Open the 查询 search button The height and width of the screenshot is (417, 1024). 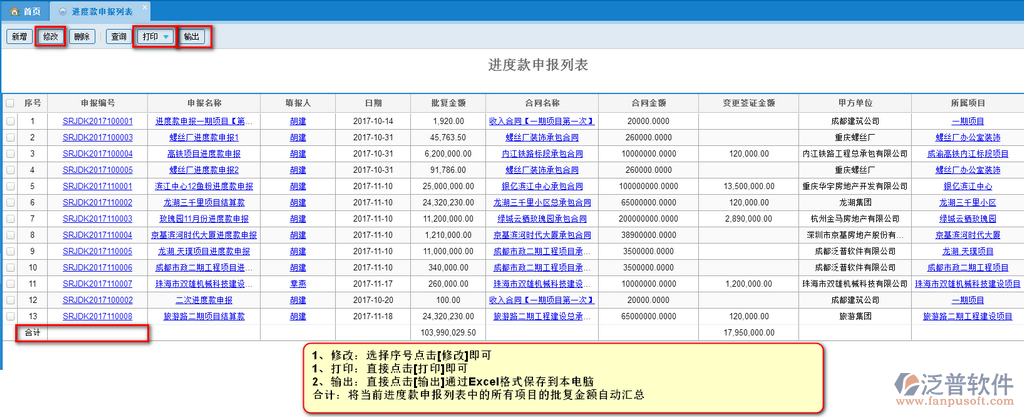point(118,36)
